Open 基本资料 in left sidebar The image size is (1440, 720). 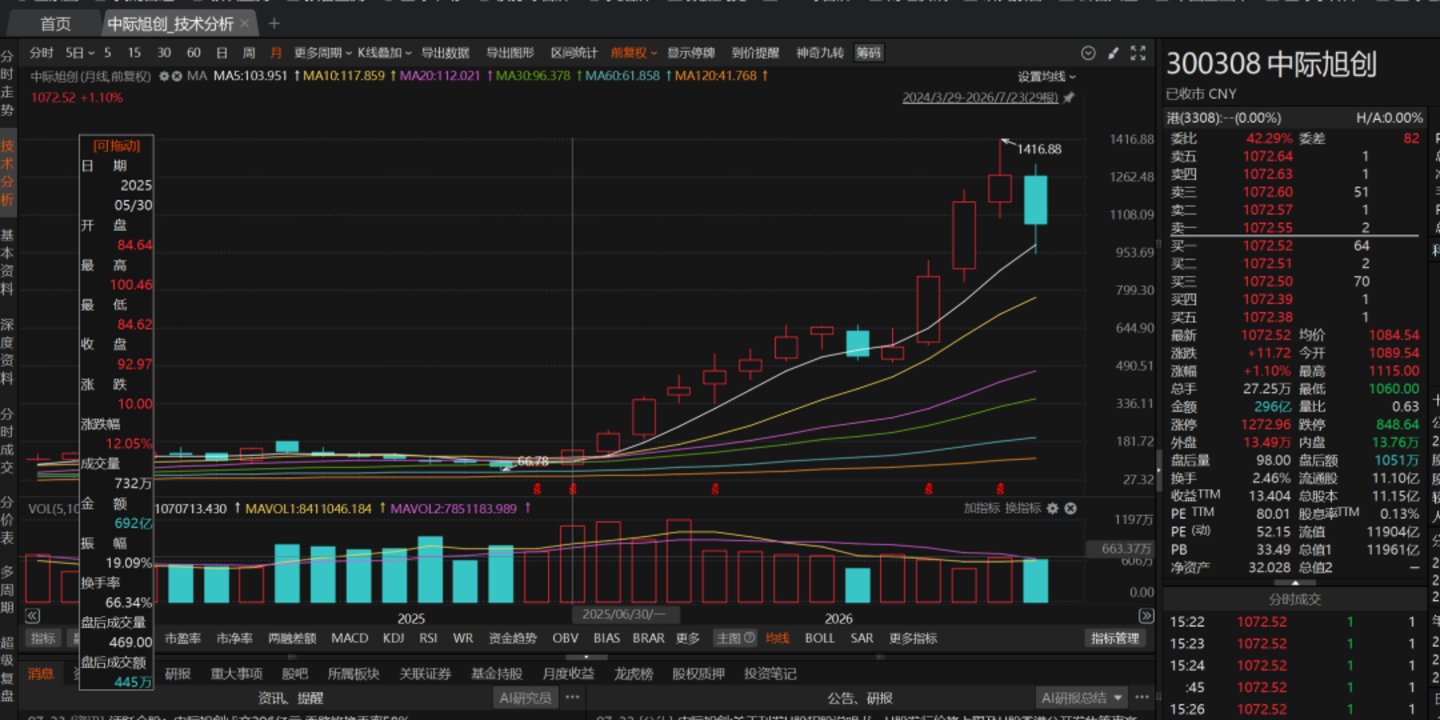click(x=7, y=262)
